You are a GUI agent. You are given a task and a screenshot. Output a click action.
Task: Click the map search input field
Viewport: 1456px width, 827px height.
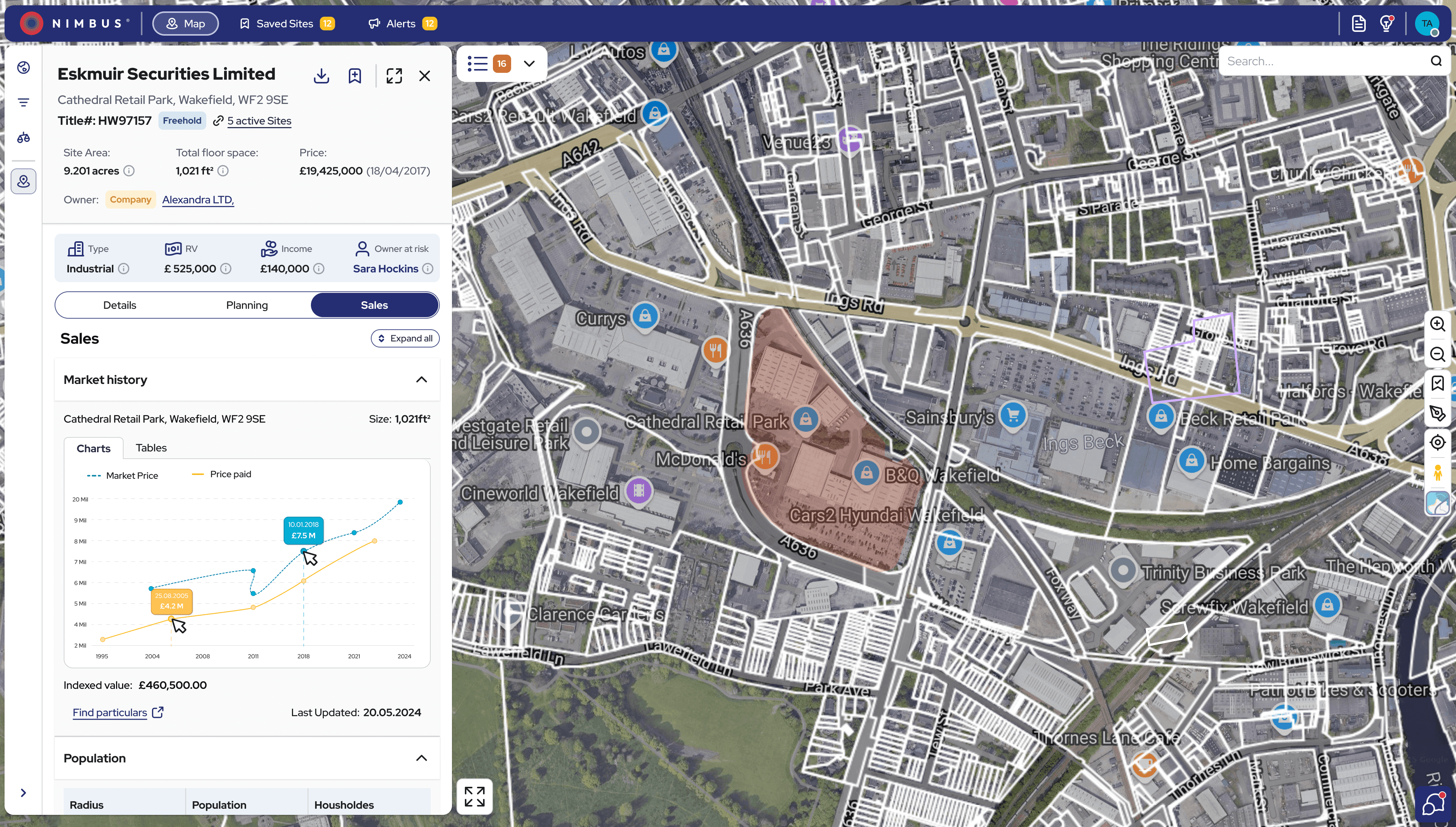click(1323, 61)
